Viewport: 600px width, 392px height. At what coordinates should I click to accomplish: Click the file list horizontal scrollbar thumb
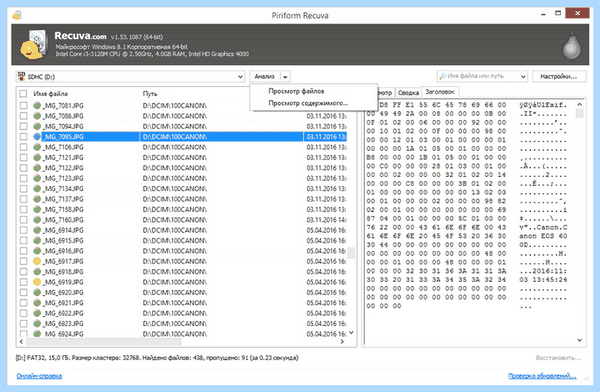(103, 341)
